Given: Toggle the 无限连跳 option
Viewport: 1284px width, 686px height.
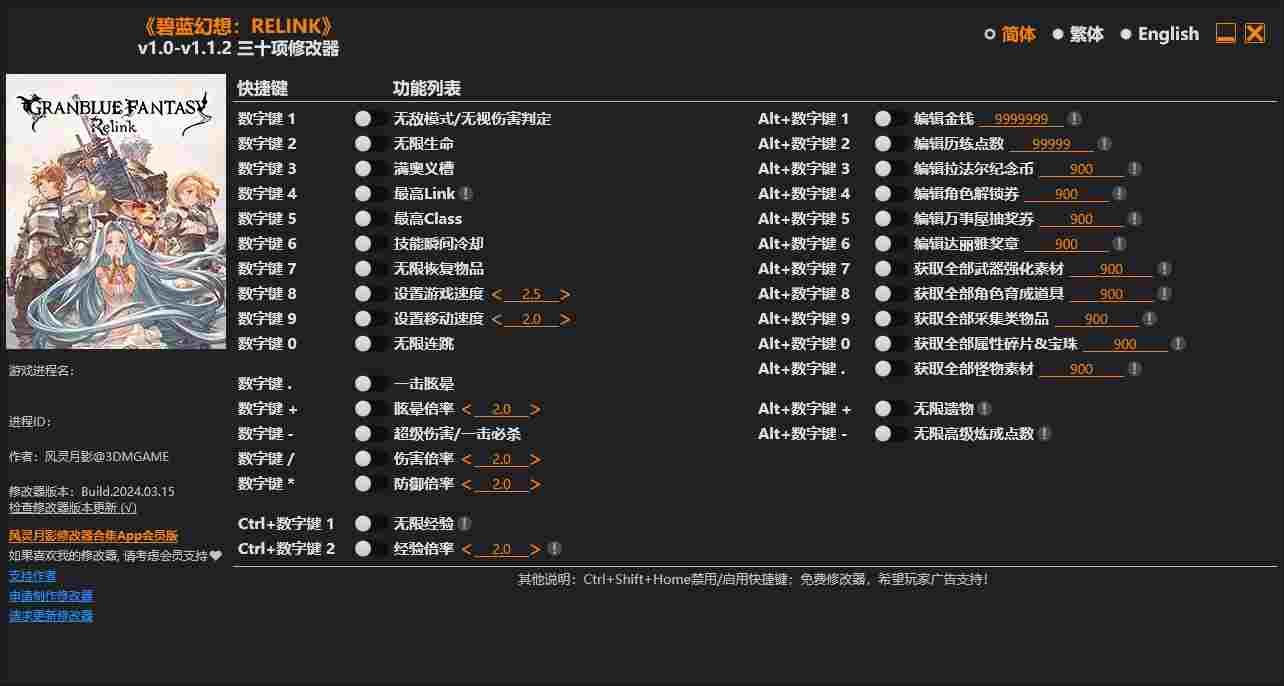Looking at the screenshot, I should (371, 344).
